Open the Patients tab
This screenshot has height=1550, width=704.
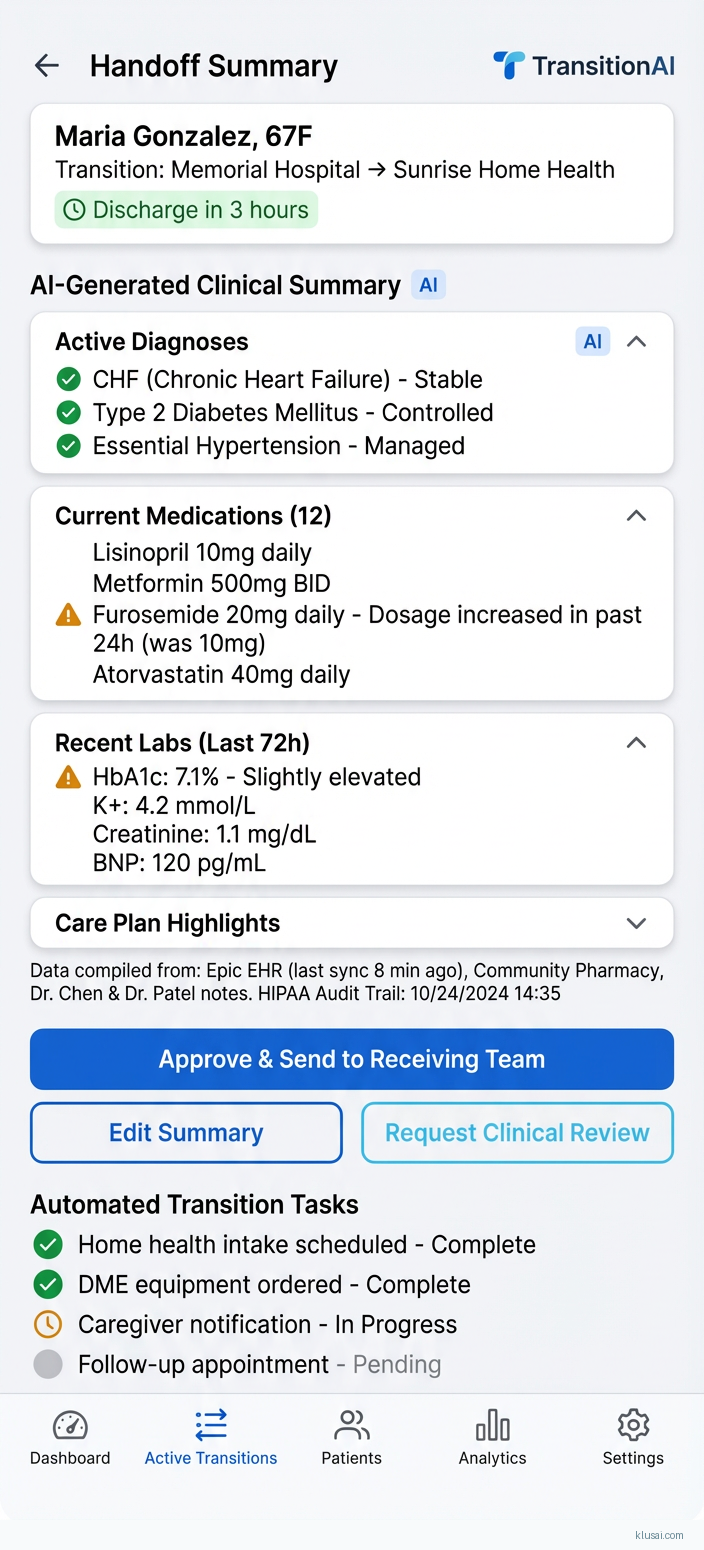(x=352, y=1436)
